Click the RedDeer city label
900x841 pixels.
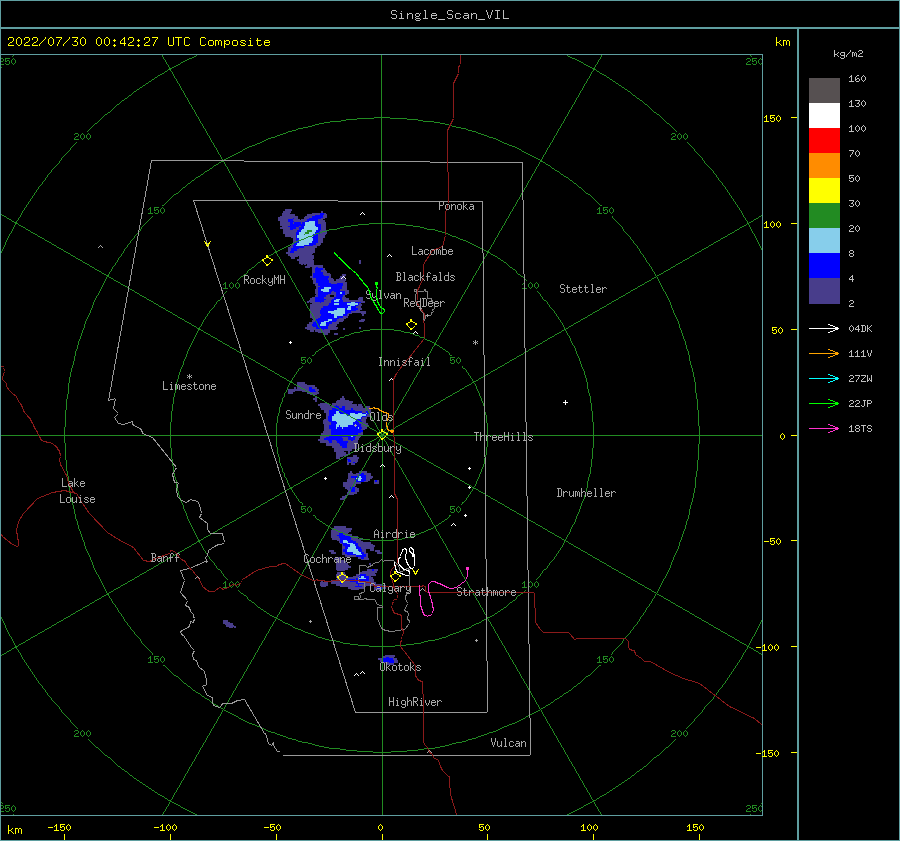424,303
